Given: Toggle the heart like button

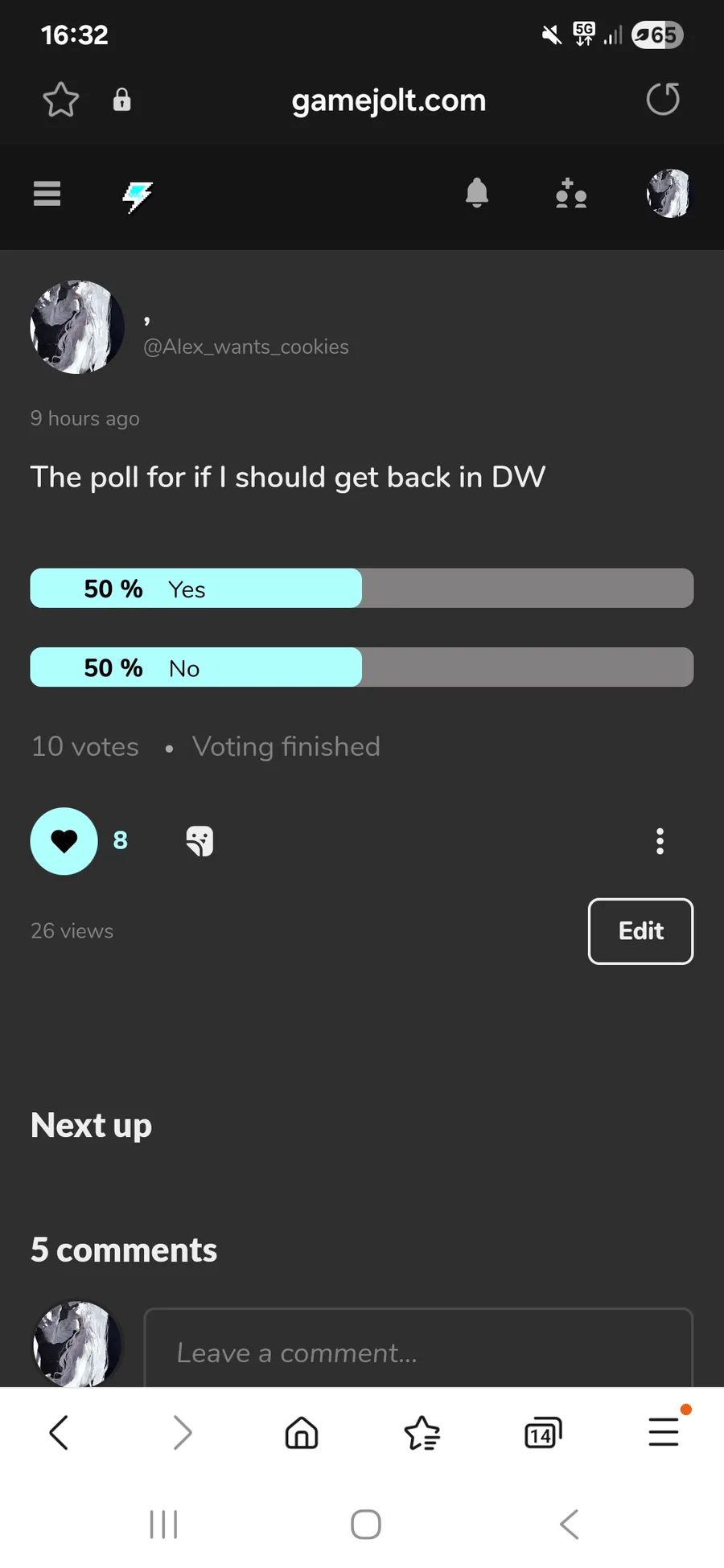Looking at the screenshot, I should [64, 841].
